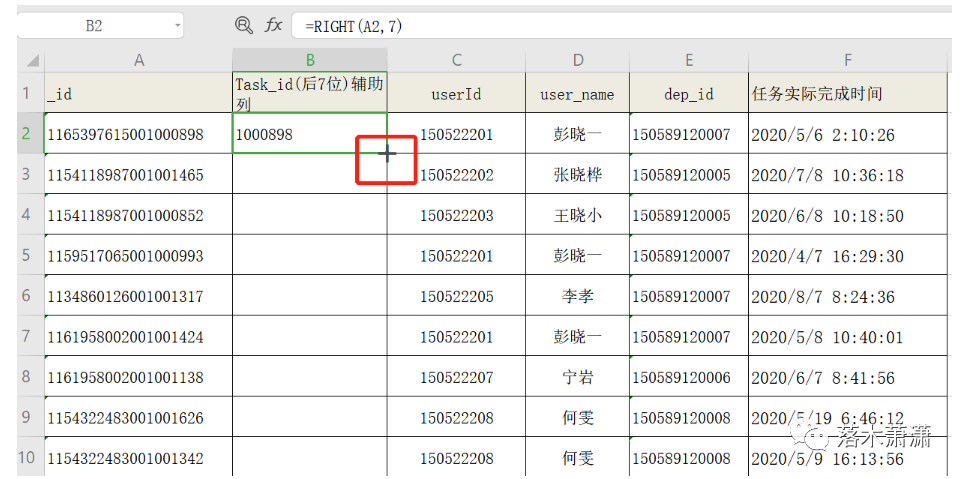This screenshot has width=963, height=479.
Task: Select cell containing 1154322483001001626
Action: click(139, 417)
